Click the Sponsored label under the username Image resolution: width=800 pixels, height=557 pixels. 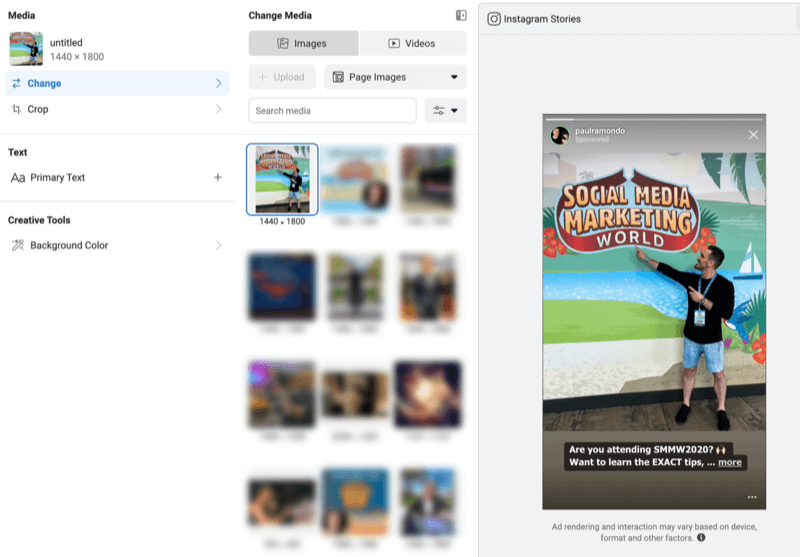(592, 139)
